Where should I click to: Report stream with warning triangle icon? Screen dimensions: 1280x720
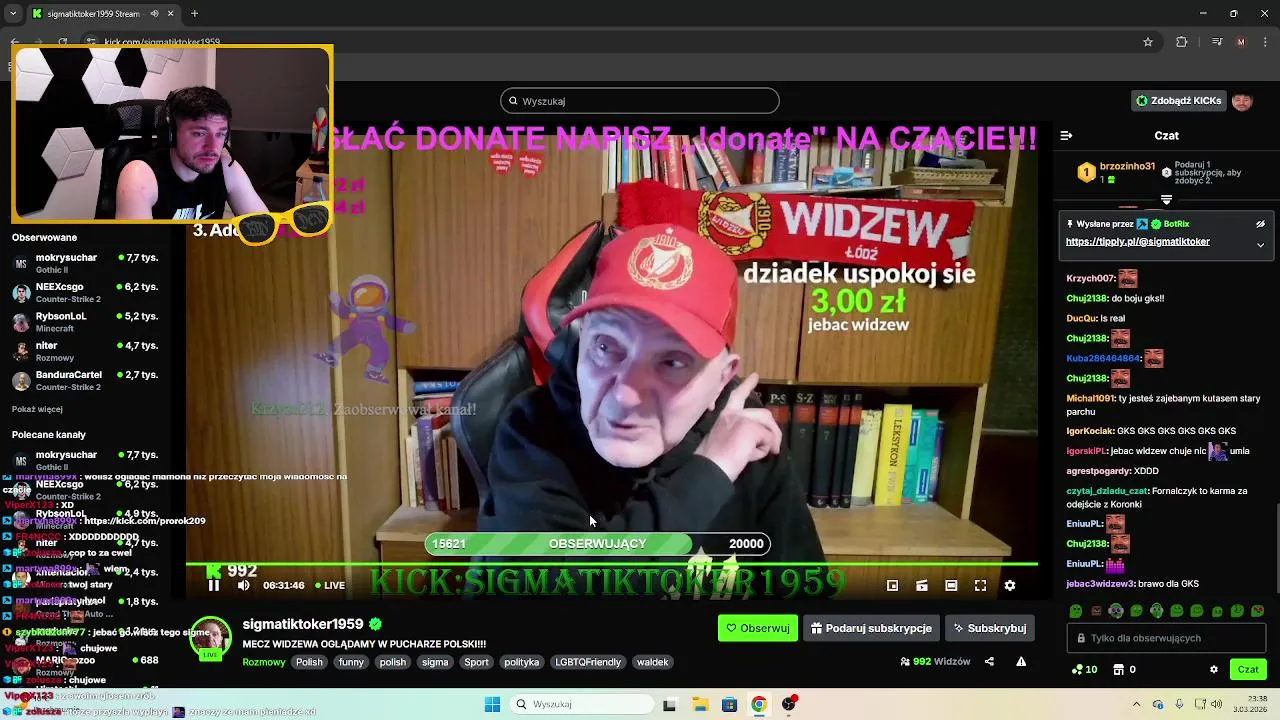[x=1021, y=662]
